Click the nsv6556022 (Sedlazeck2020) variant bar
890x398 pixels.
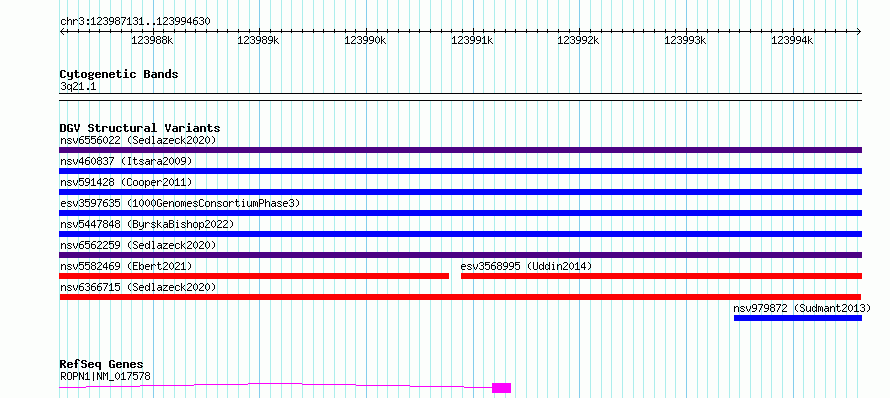[x=460, y=150]
